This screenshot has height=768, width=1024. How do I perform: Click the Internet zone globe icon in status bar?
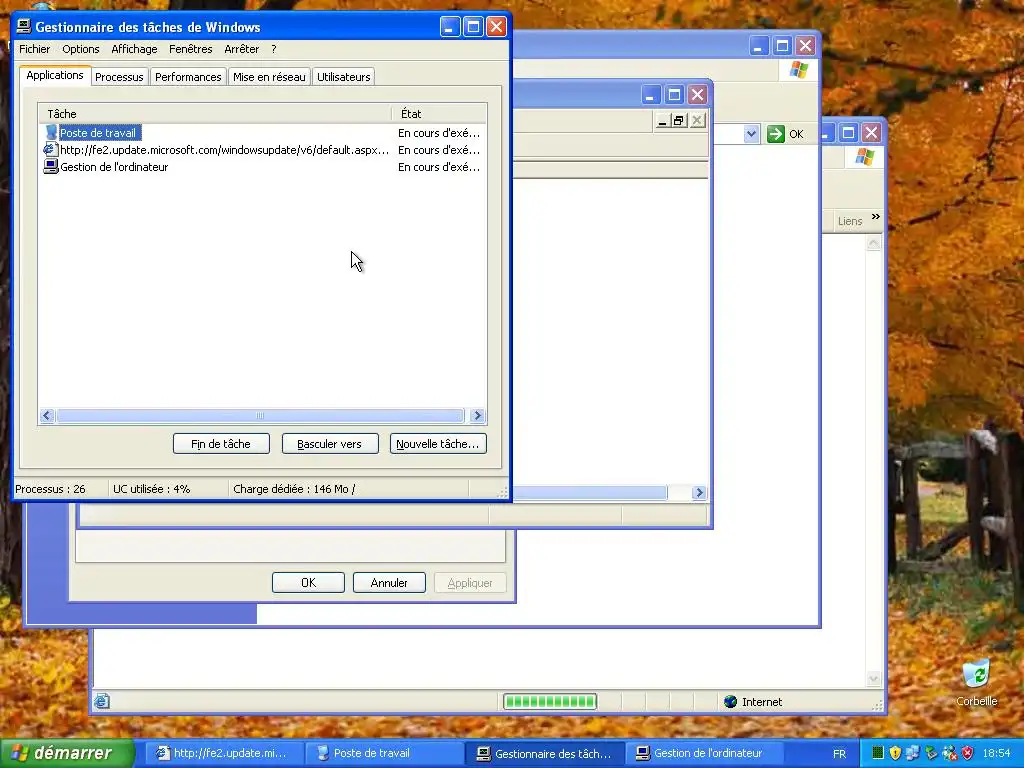731,701
